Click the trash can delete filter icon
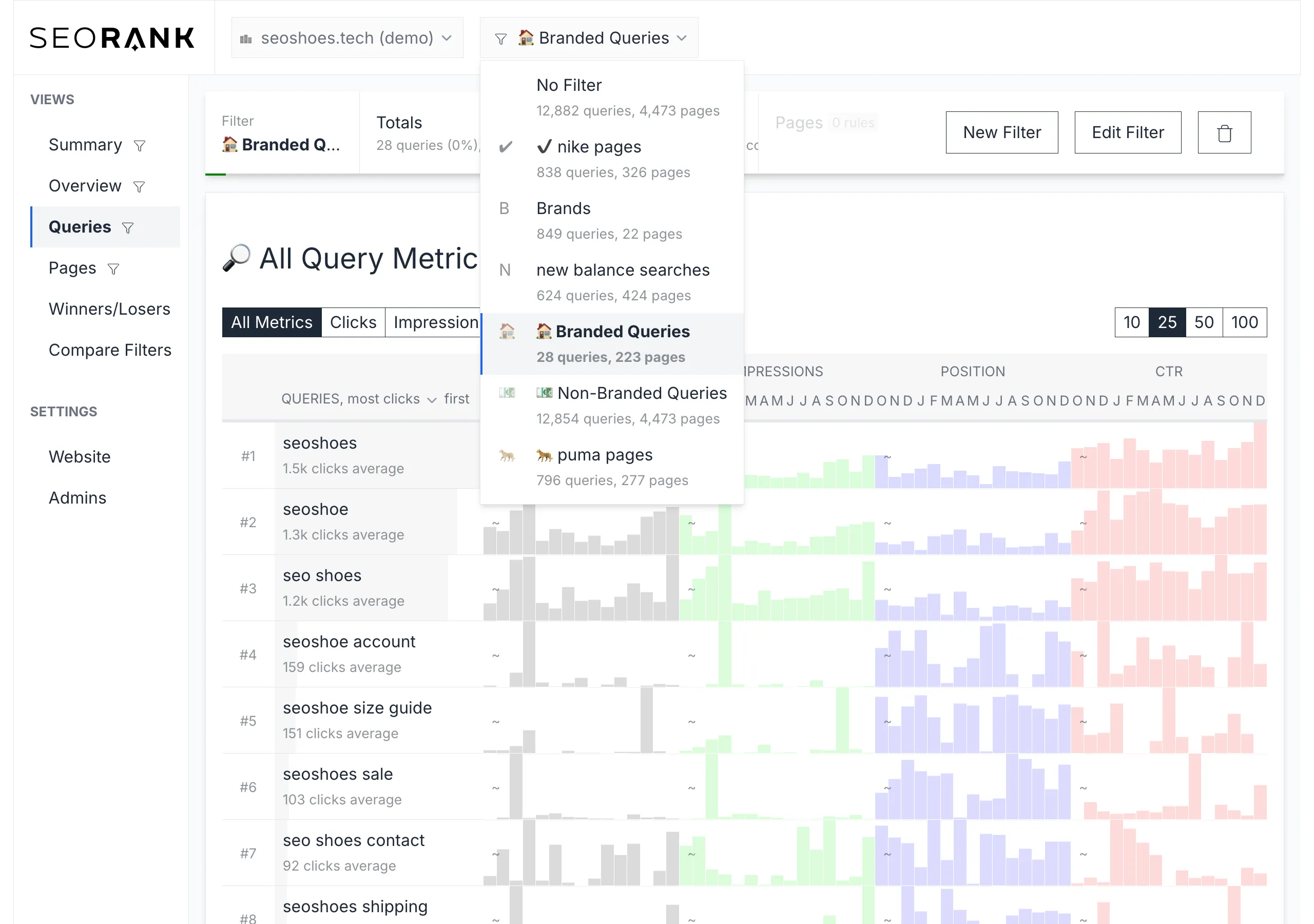Screen dimensions: 1314x924 (1224, 133)
